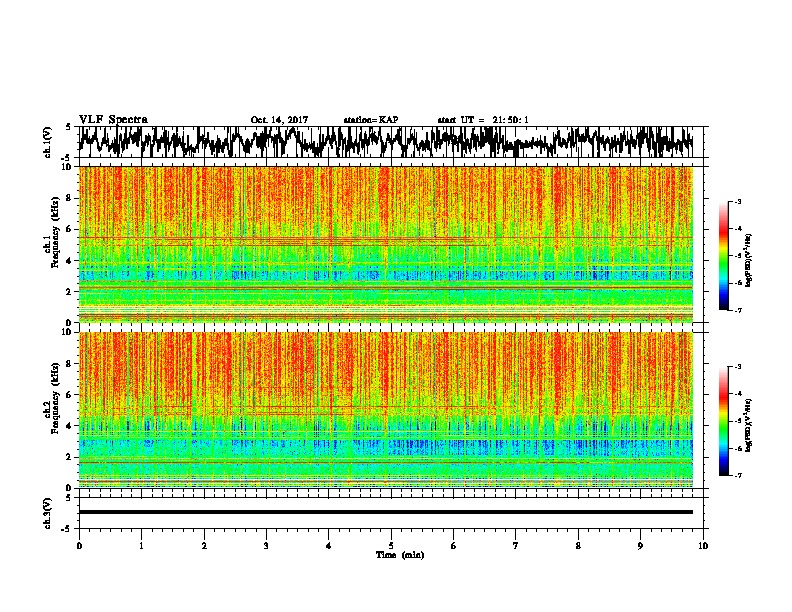Click the ch.1 spectrogram panel

coord(386,244)
